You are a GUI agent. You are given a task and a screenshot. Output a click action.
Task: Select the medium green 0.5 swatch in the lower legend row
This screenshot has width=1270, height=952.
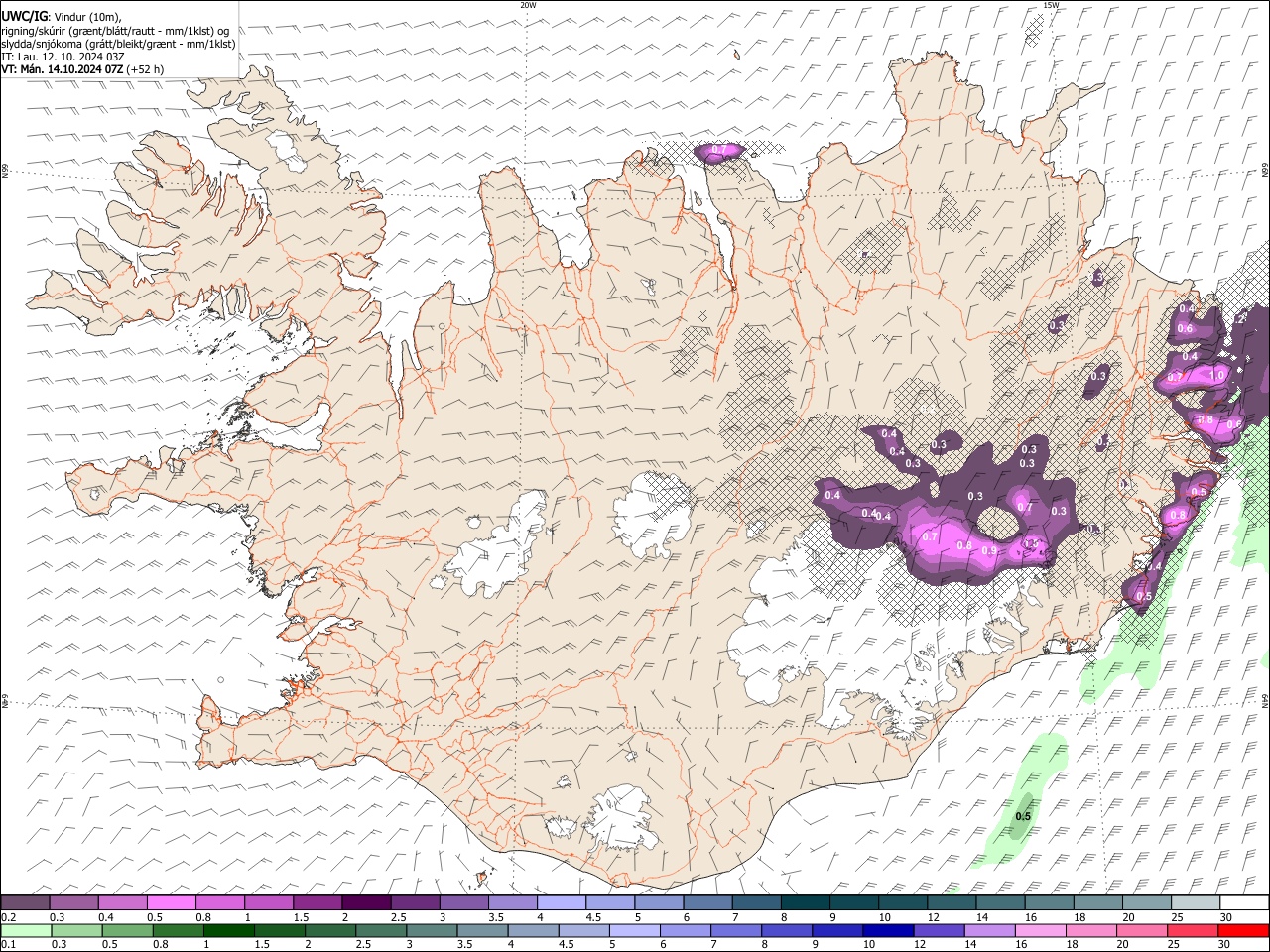coord(128,931)
